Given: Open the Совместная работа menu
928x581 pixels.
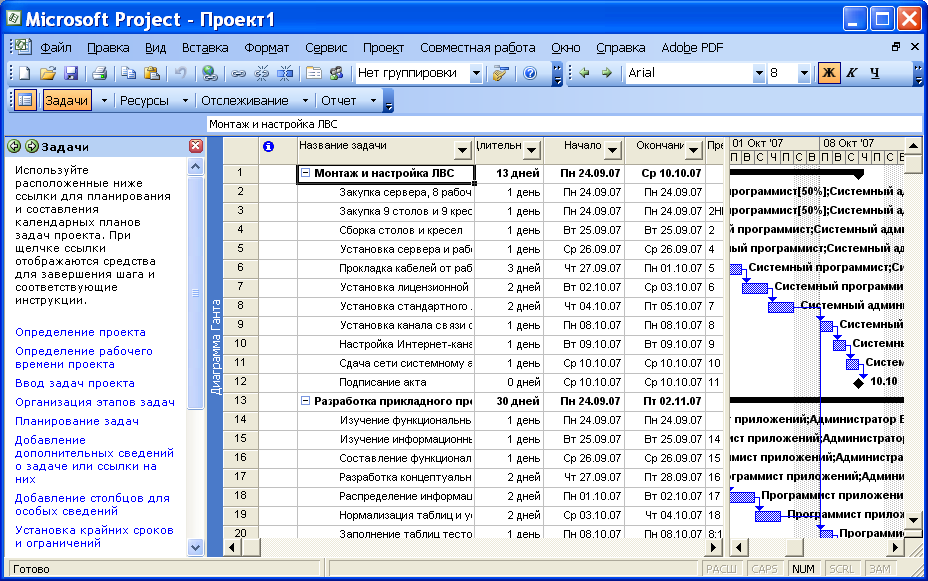Looking at the screenshot, I should 478,48.
